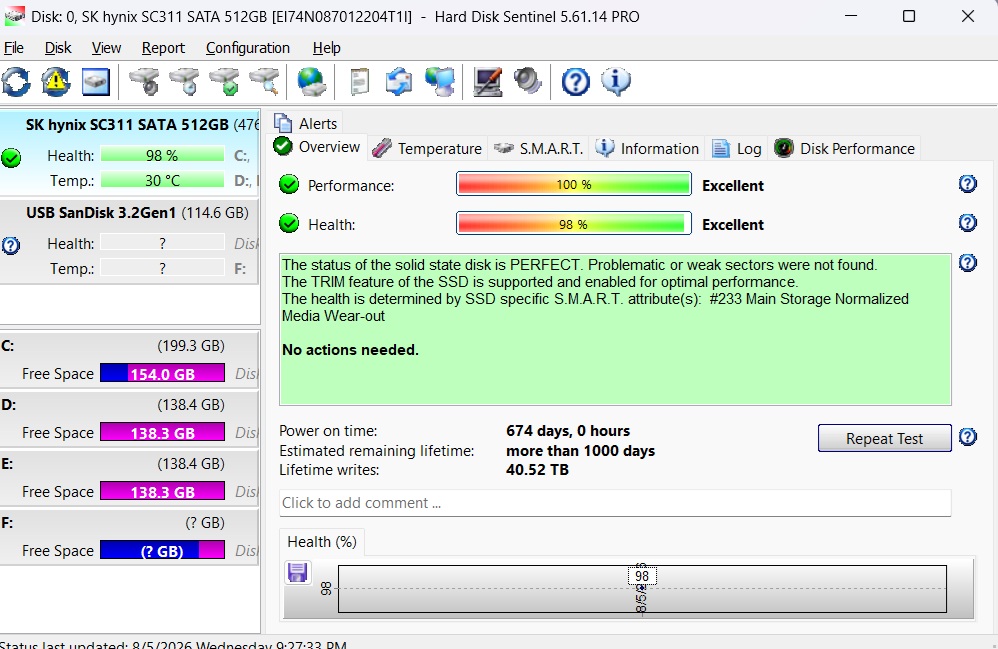Click the green check icon beside Performance label
998x649 pixels.
(x=289, y=185)
